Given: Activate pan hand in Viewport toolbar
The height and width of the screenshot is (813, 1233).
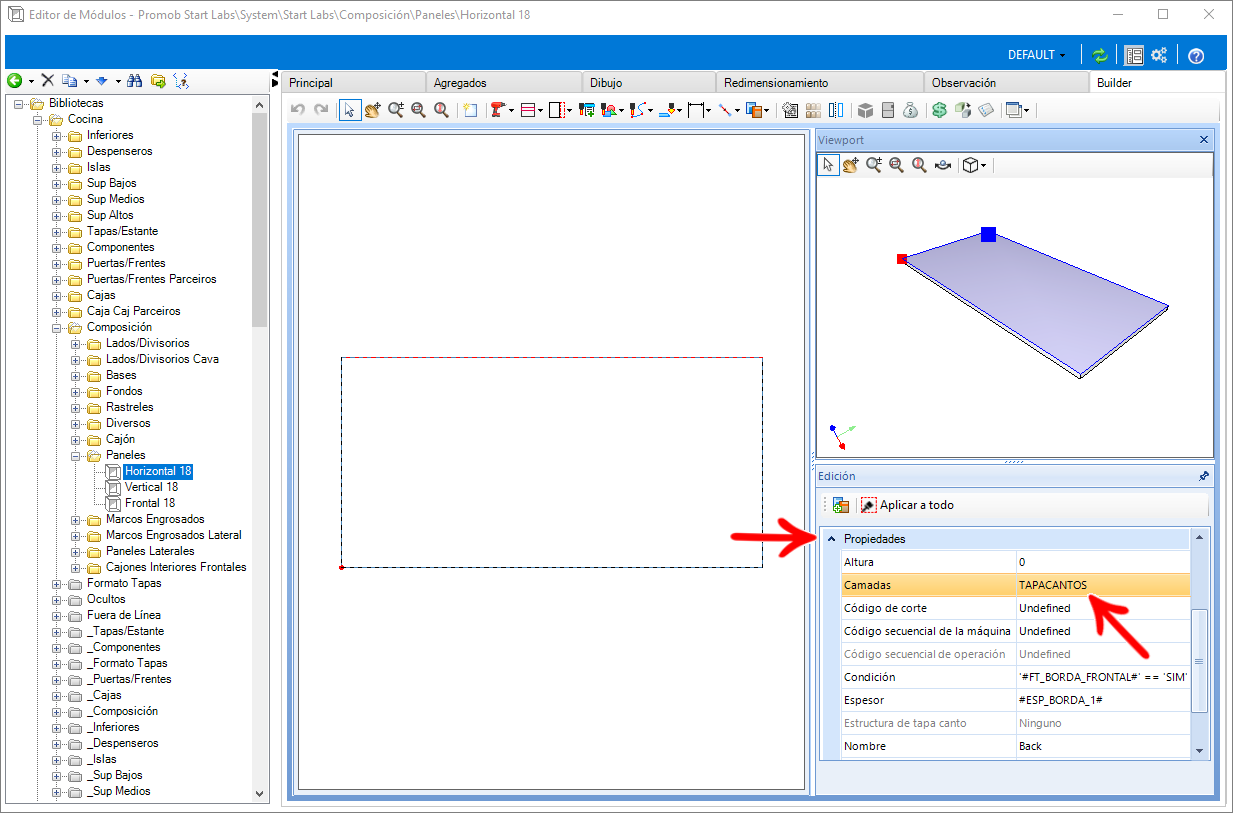Looking at the screenshot, I should click(851, 165).
